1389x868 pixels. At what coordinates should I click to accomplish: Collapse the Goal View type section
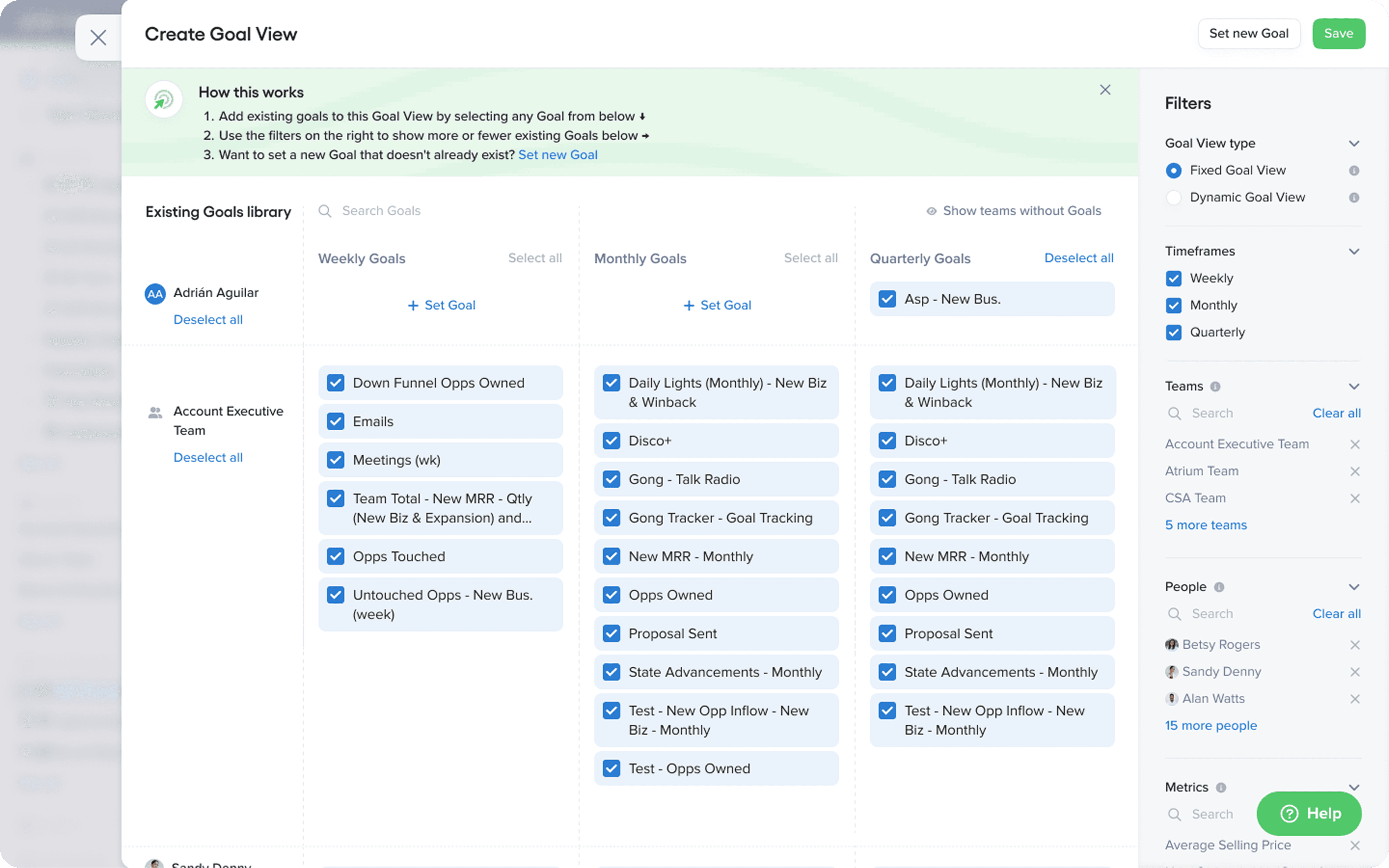1353,144
